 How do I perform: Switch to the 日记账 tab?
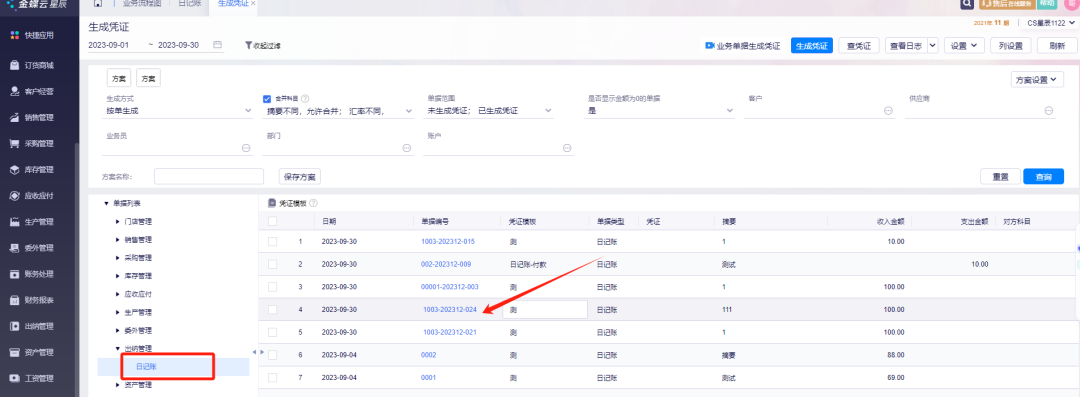tap(189, 4)
